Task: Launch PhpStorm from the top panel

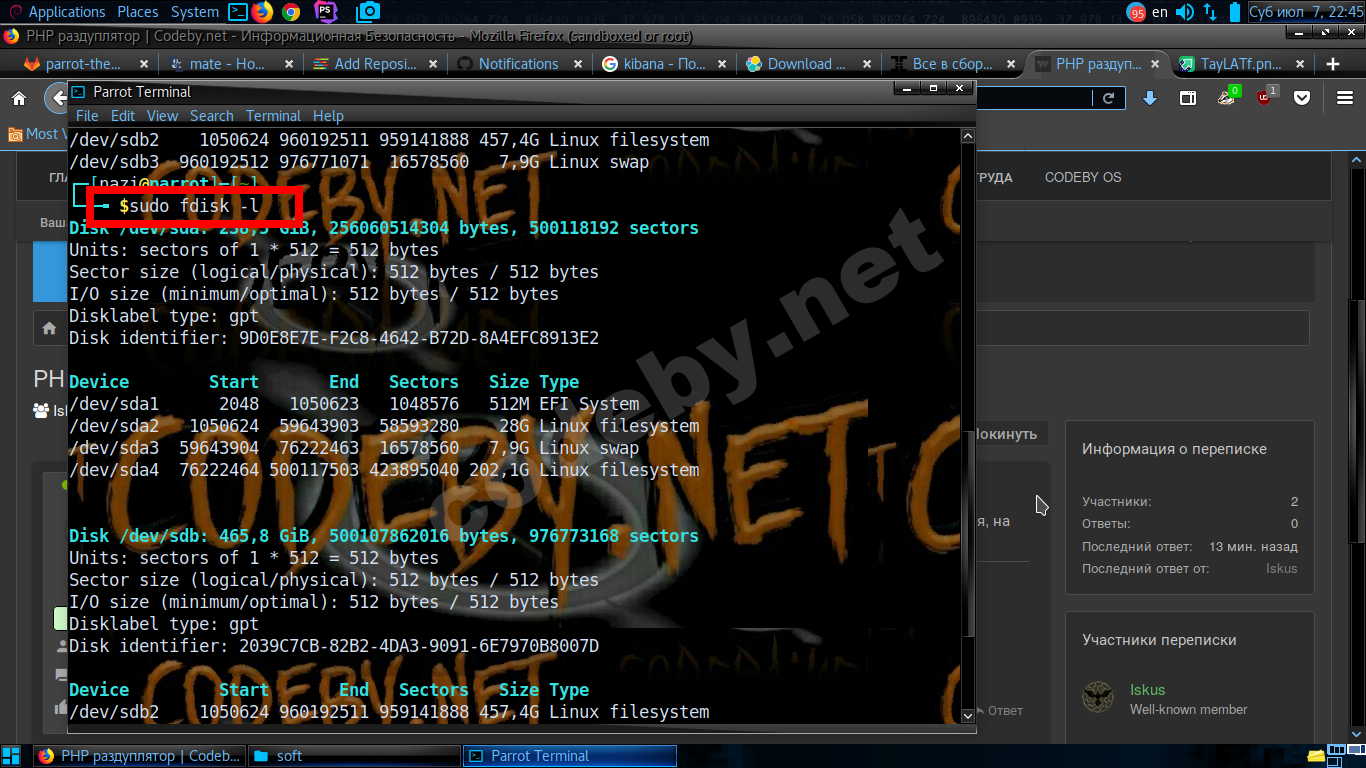Action: point(325,12)
